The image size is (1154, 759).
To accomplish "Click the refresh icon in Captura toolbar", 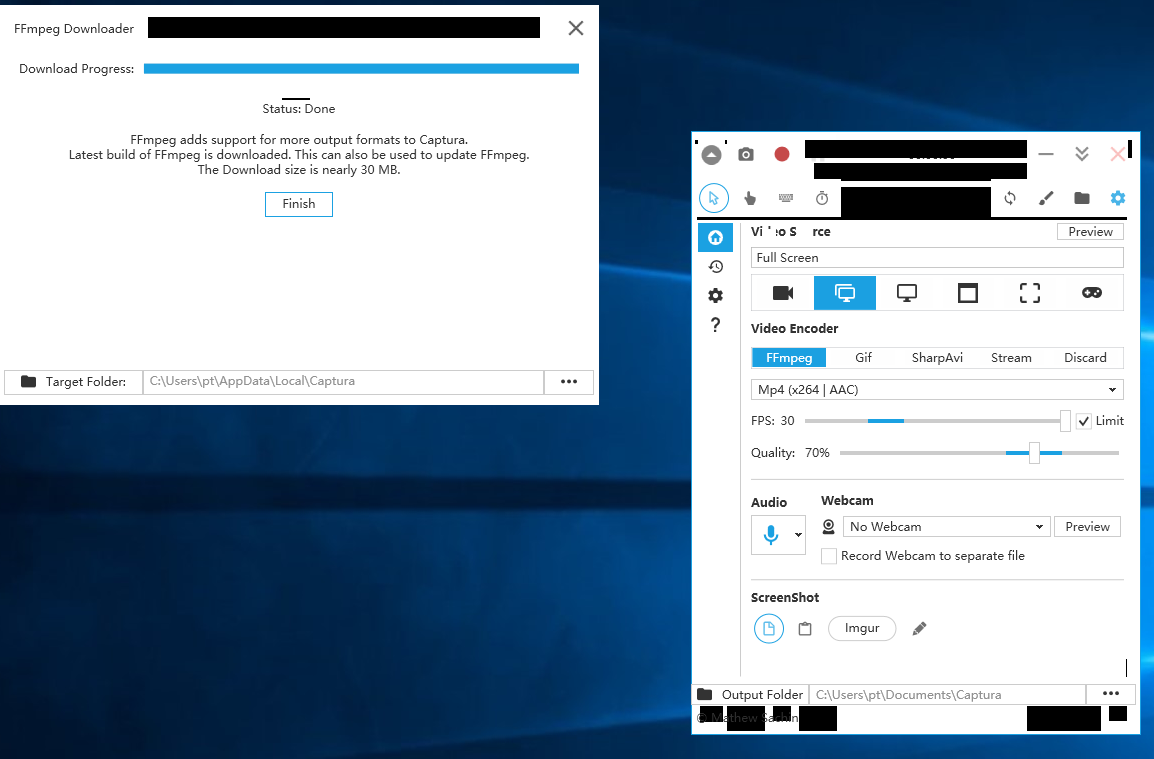I will point(1010,198).
